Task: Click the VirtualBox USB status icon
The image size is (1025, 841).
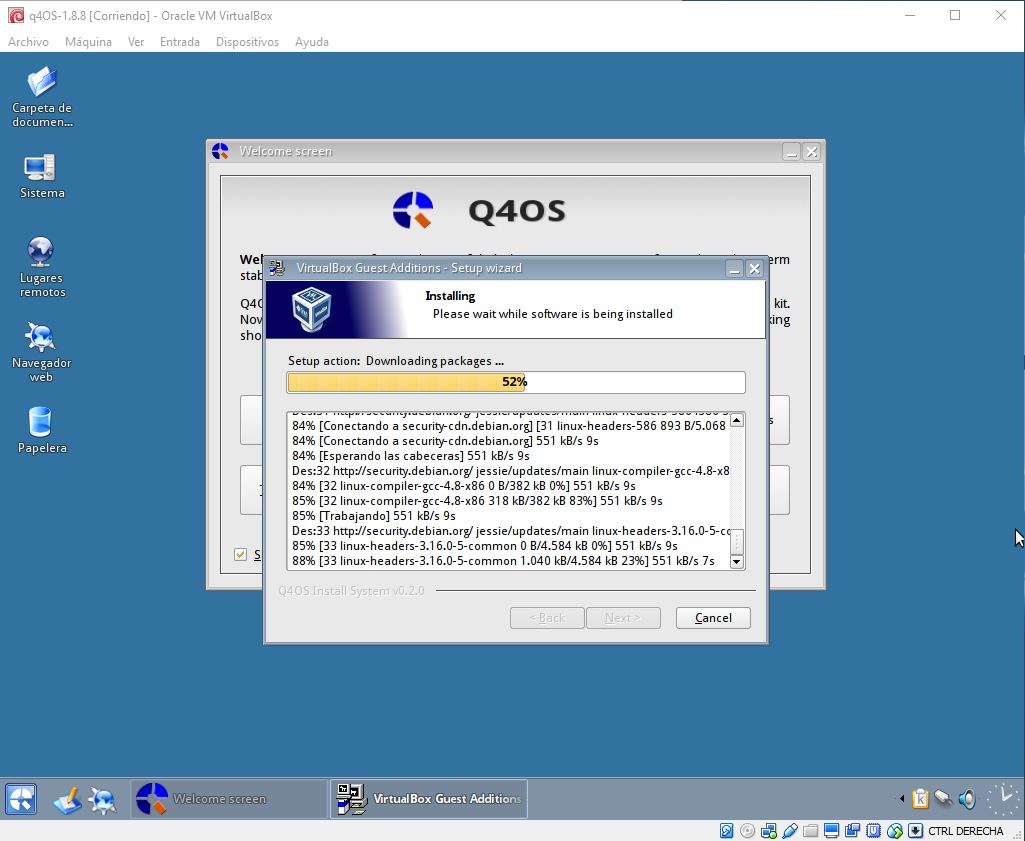Action: click(790, 831)
